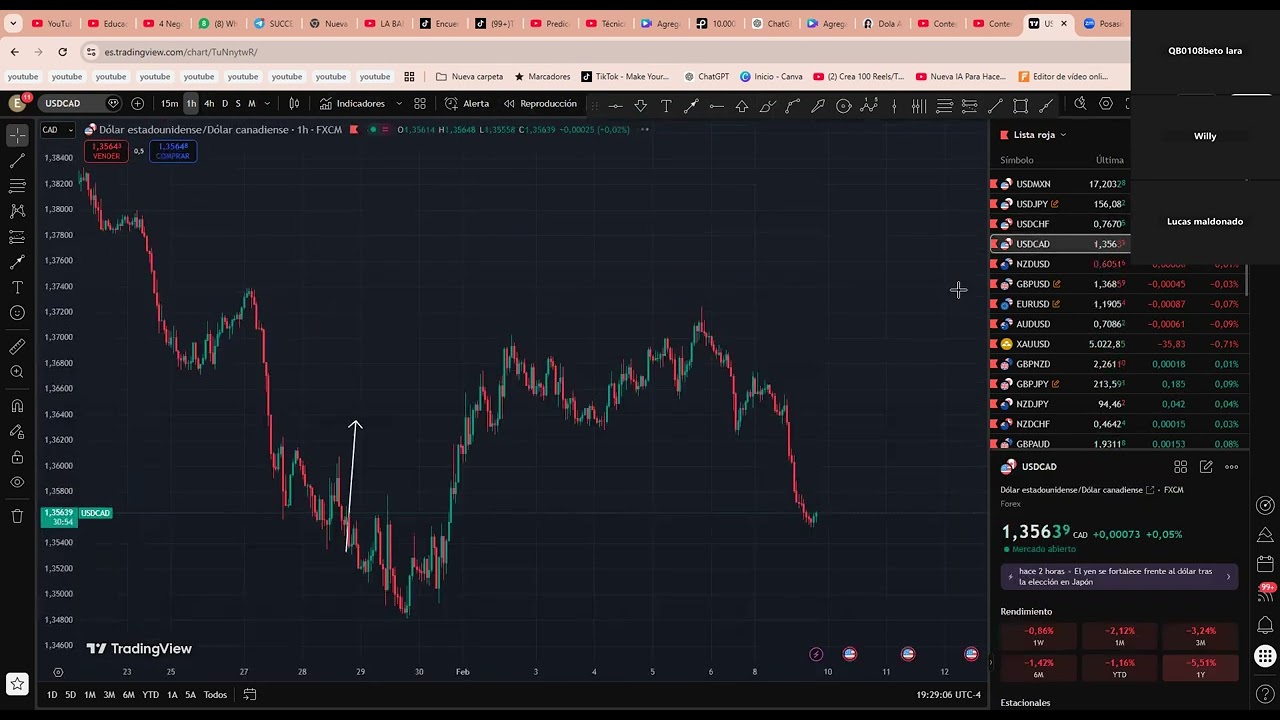Select USDJPY in the watchlist
The image size is (1280, 720).
coord(1060,204)
